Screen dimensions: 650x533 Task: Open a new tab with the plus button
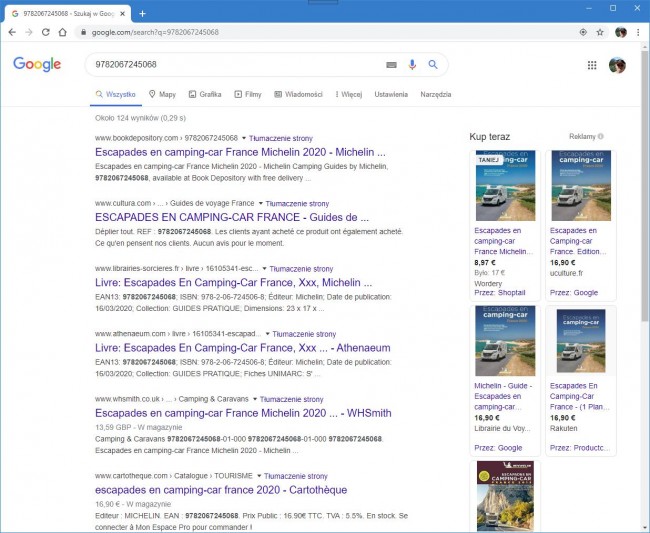(142, 14)
